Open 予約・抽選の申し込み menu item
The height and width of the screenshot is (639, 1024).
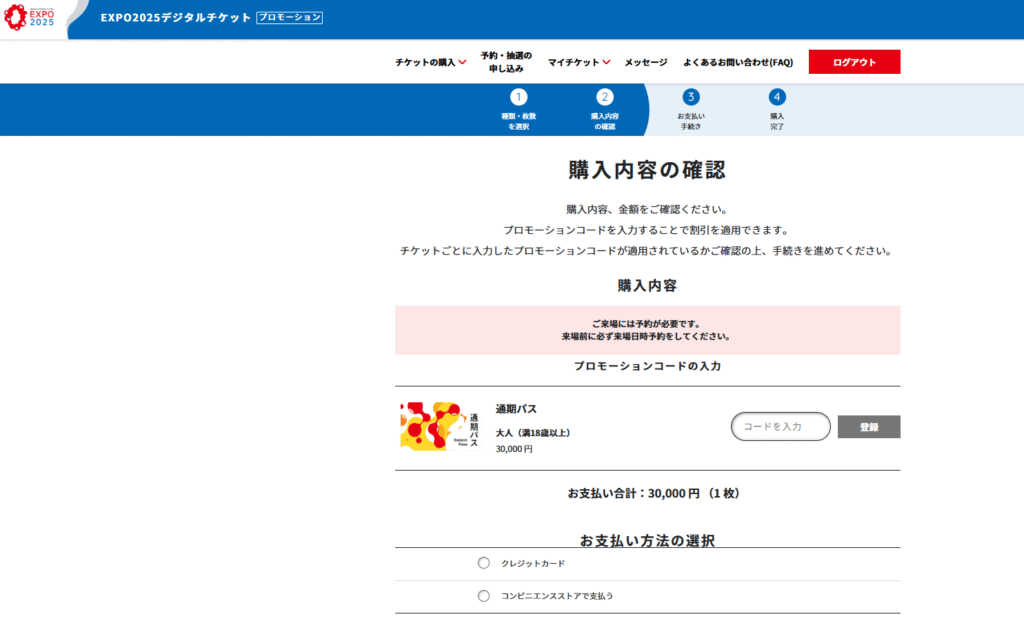click(506, 62)
